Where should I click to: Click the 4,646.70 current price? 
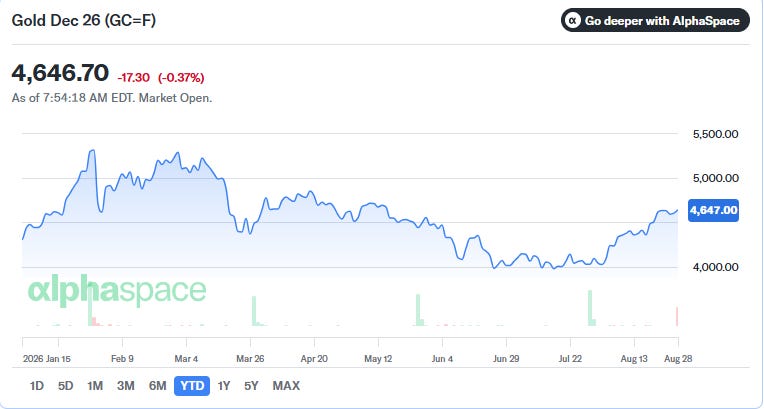pyautogui.click(x=60, y=73)
